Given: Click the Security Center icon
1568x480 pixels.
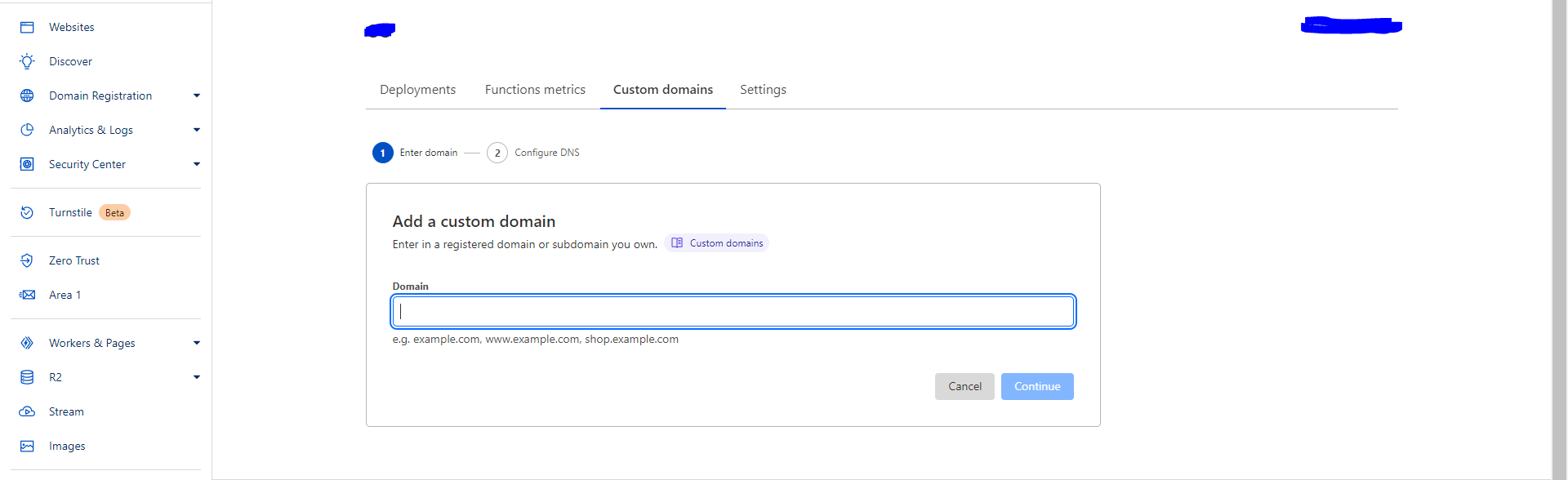Looking at the screenshot, I should 27,164.
